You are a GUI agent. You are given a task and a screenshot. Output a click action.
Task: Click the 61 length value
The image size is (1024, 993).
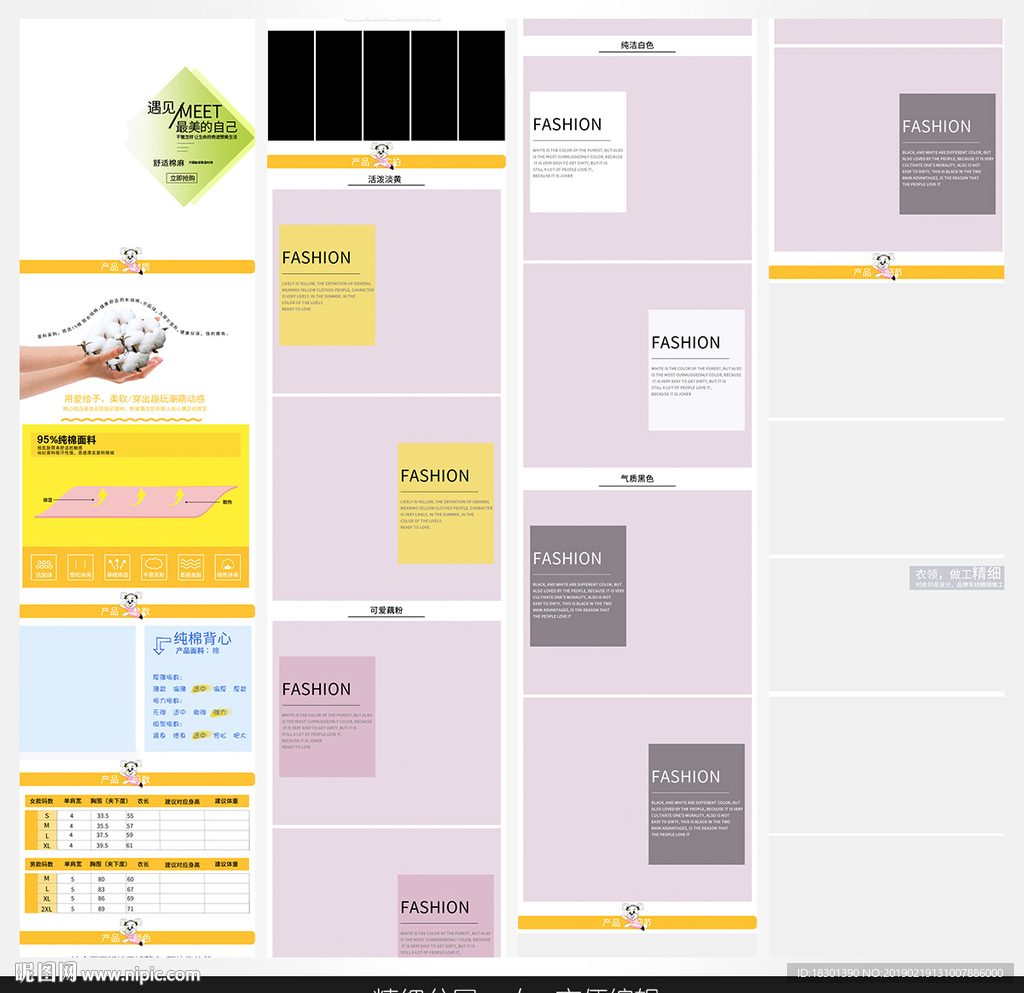tap(130, 845)
